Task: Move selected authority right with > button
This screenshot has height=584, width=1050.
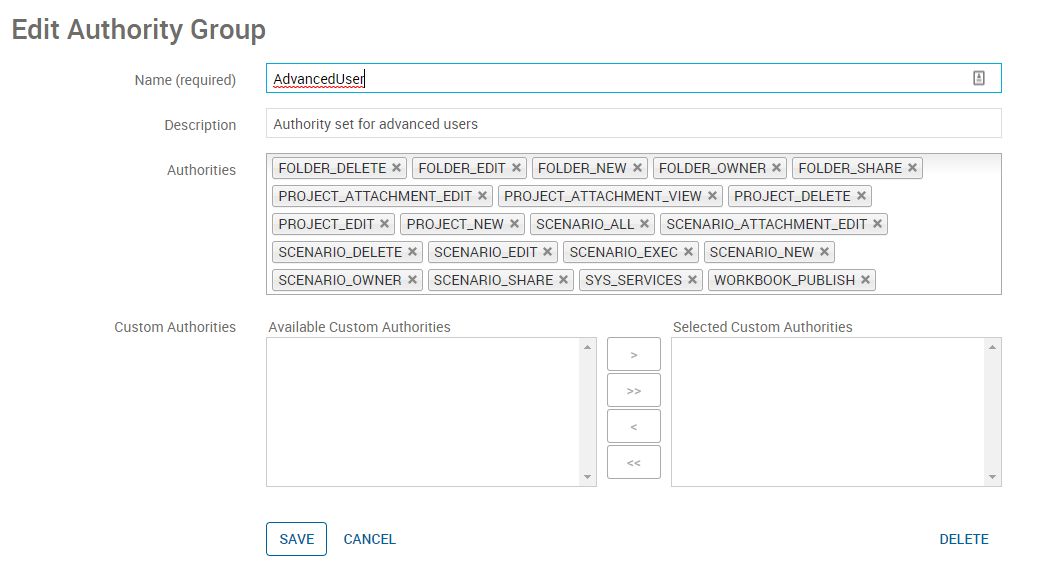Action: click(633, 354)
